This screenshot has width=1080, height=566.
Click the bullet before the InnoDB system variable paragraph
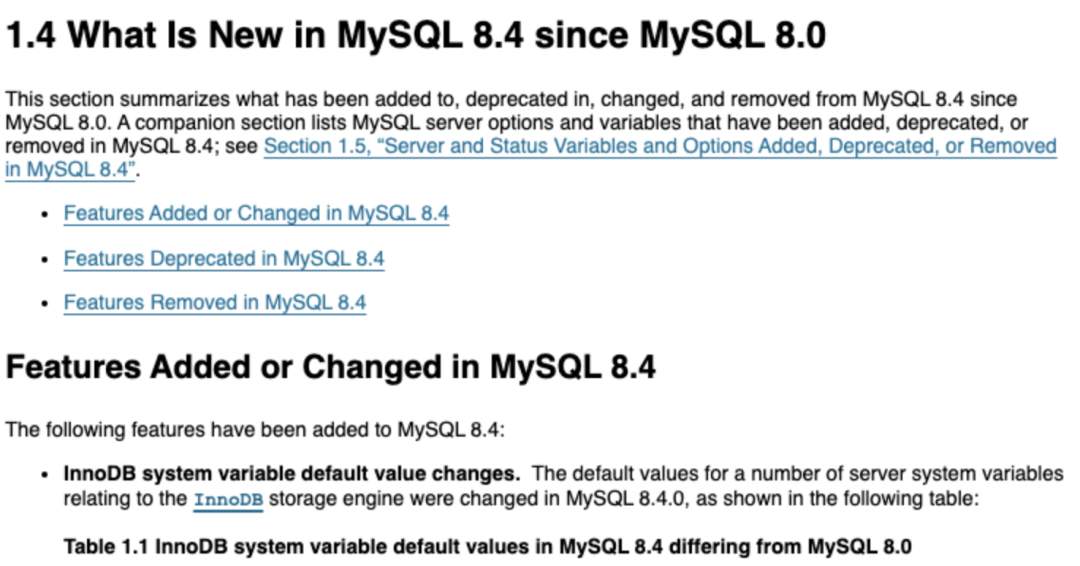pos(44,475)
